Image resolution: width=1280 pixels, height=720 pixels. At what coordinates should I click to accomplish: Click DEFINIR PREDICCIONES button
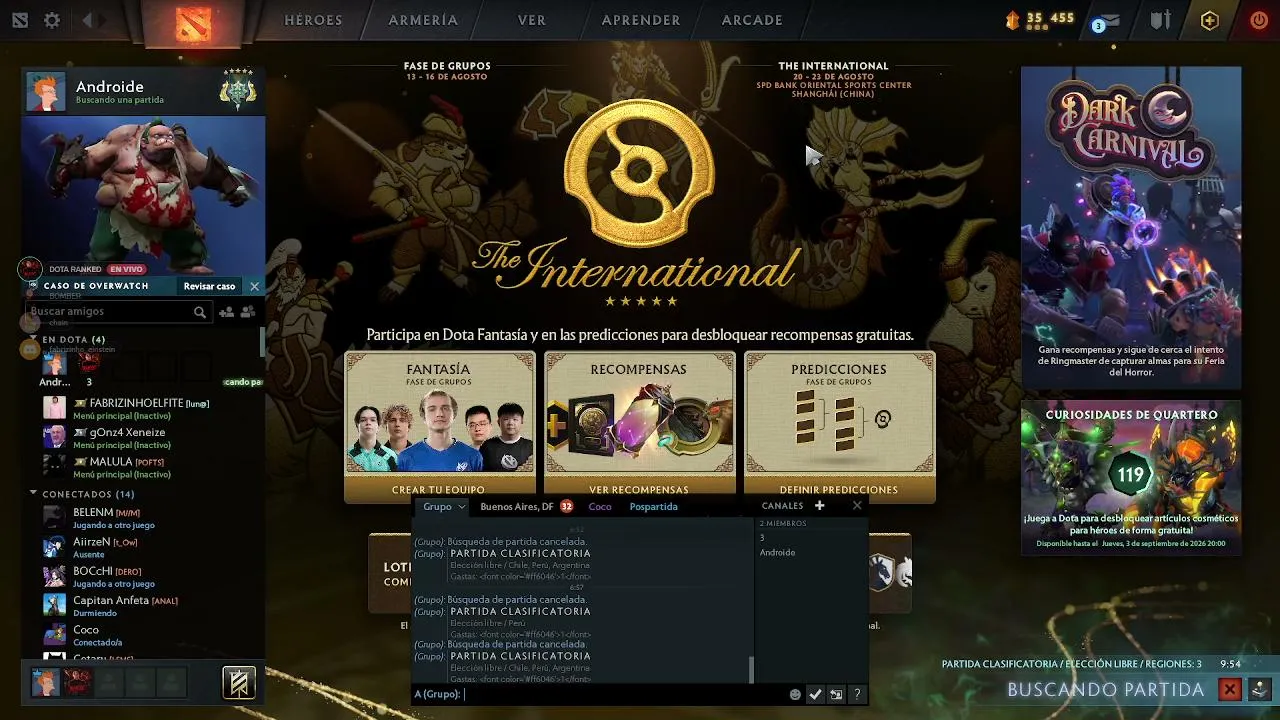tap(839, 490)
